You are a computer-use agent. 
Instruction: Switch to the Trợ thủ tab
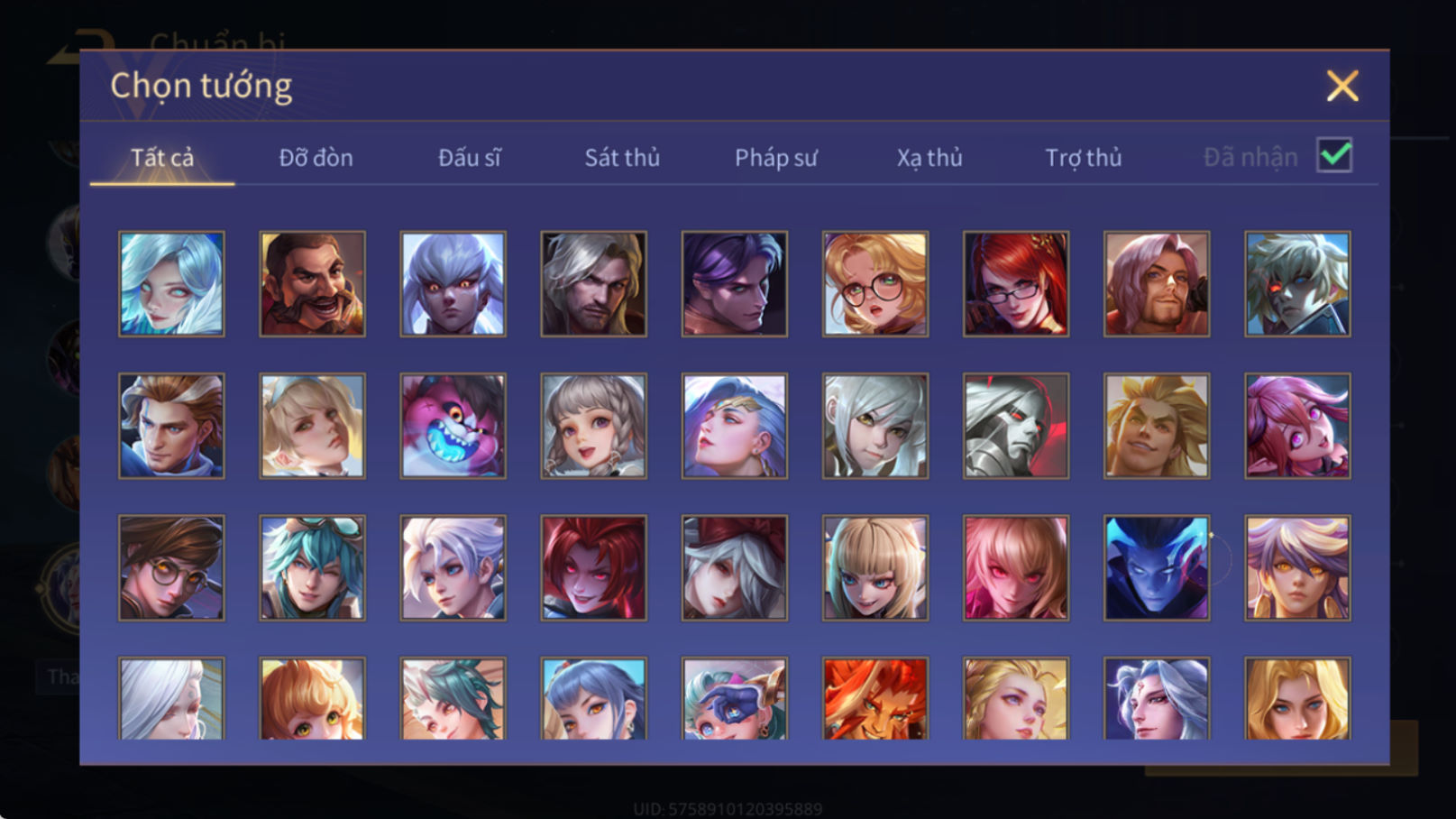pos(1083,158)
